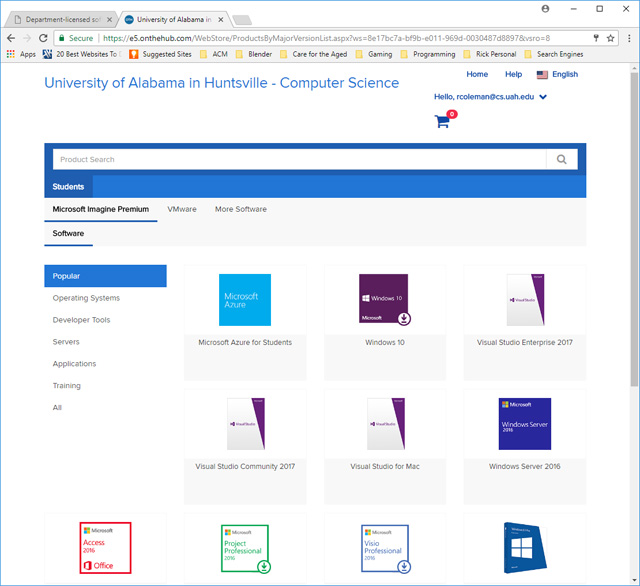Click the Home link in header

(477, 74)
